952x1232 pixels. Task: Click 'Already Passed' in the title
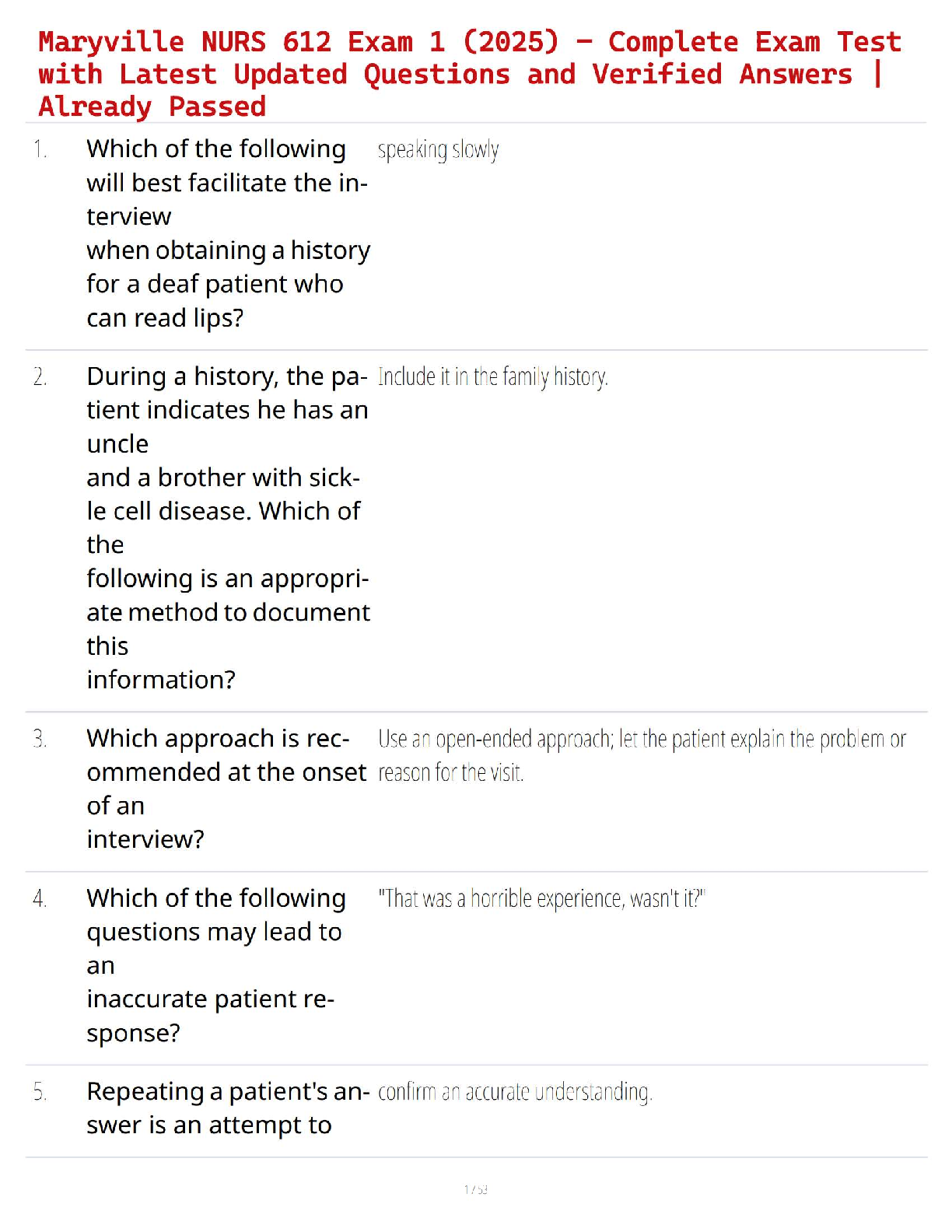tap(152, 107)
